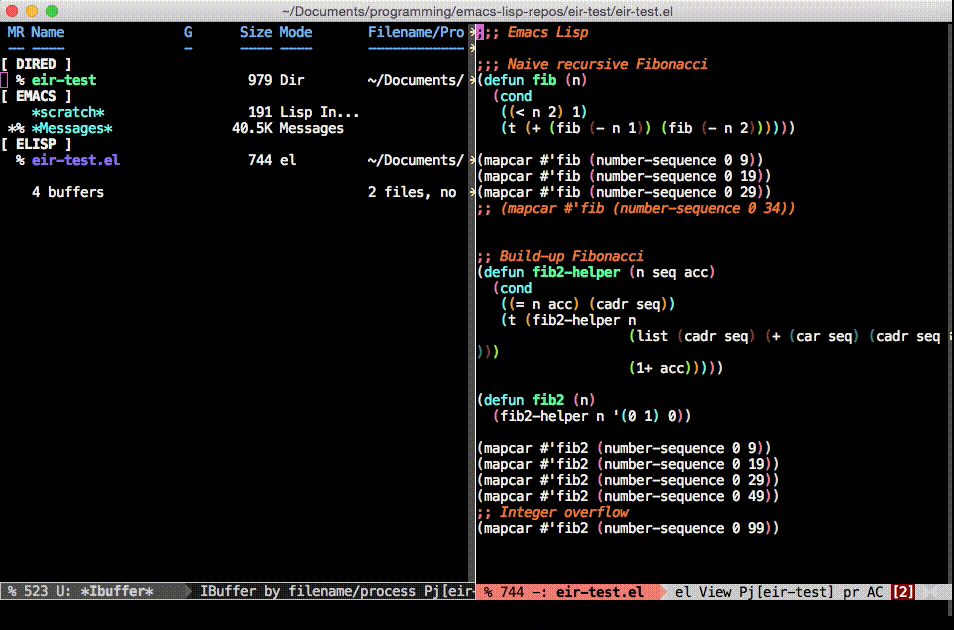Click the green zoom window button
The height and width of the screenshot is (630, 954).
(x=52, y=11)
